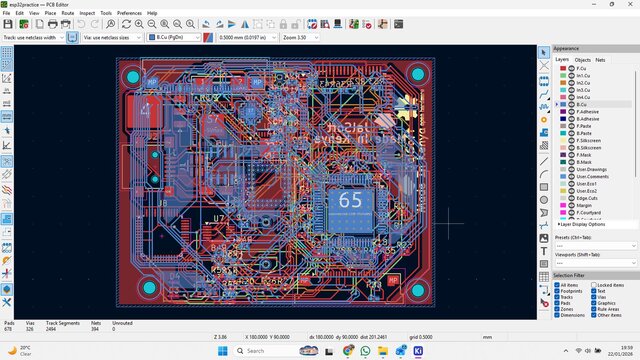Toggle auto track width button
The height and width of the screenshot is (360, 640).
coord(72,38)
